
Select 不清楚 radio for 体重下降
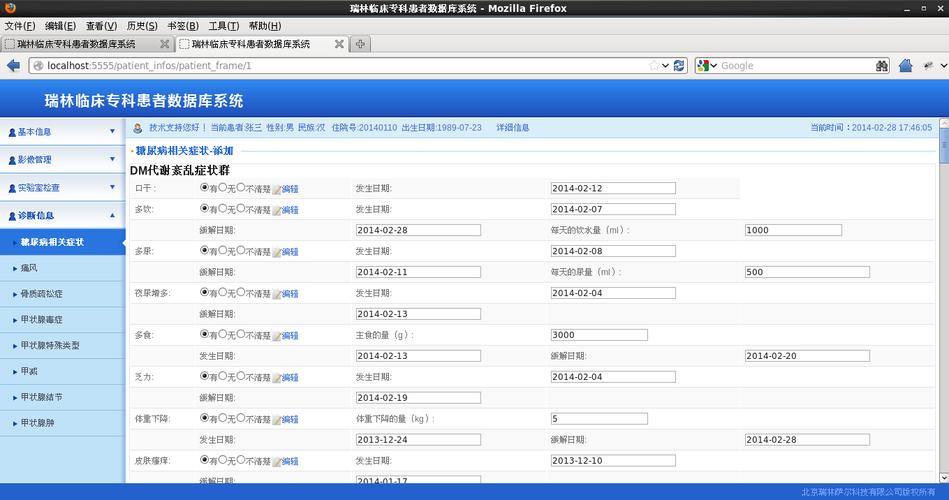tap(241, 417)
